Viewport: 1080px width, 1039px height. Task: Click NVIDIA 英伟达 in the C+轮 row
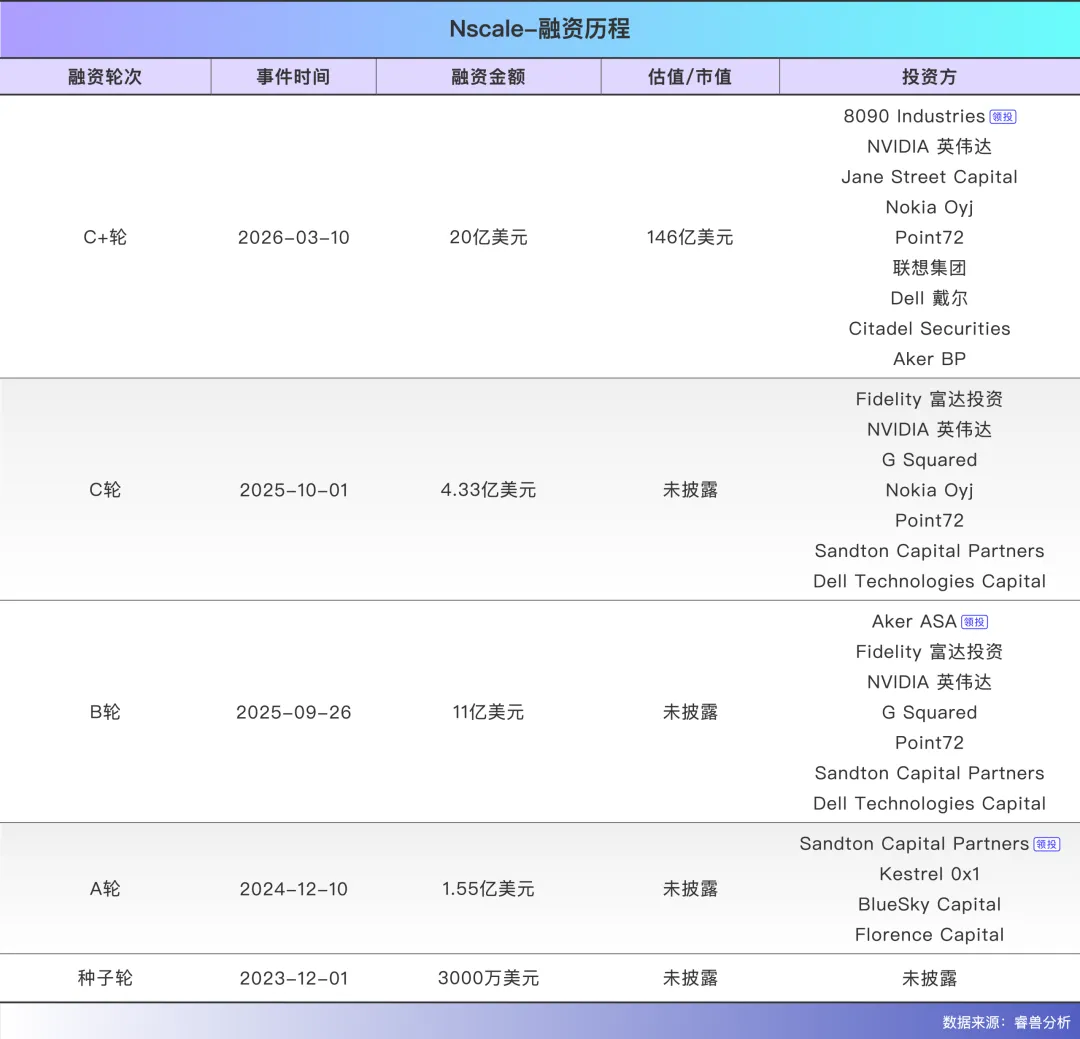point(929,147)
